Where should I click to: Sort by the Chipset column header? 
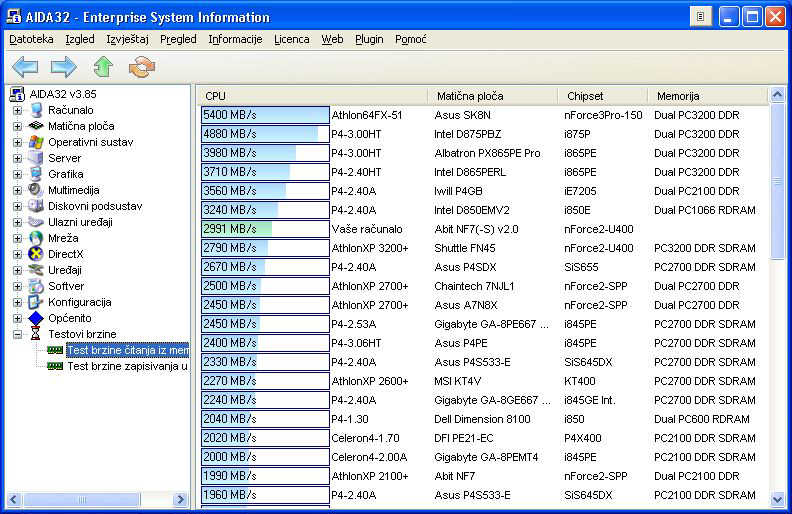tap(585, 96)
